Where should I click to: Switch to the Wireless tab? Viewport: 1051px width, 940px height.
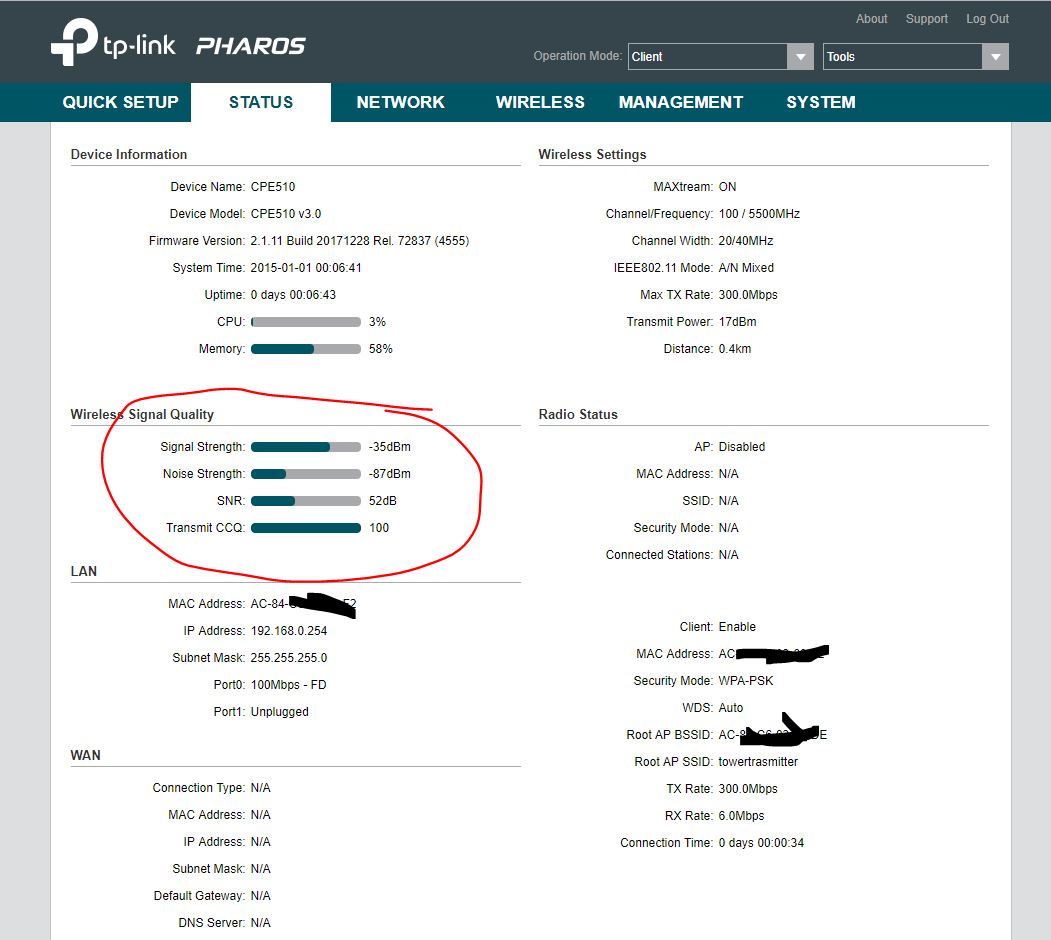(x=540, y=102)
